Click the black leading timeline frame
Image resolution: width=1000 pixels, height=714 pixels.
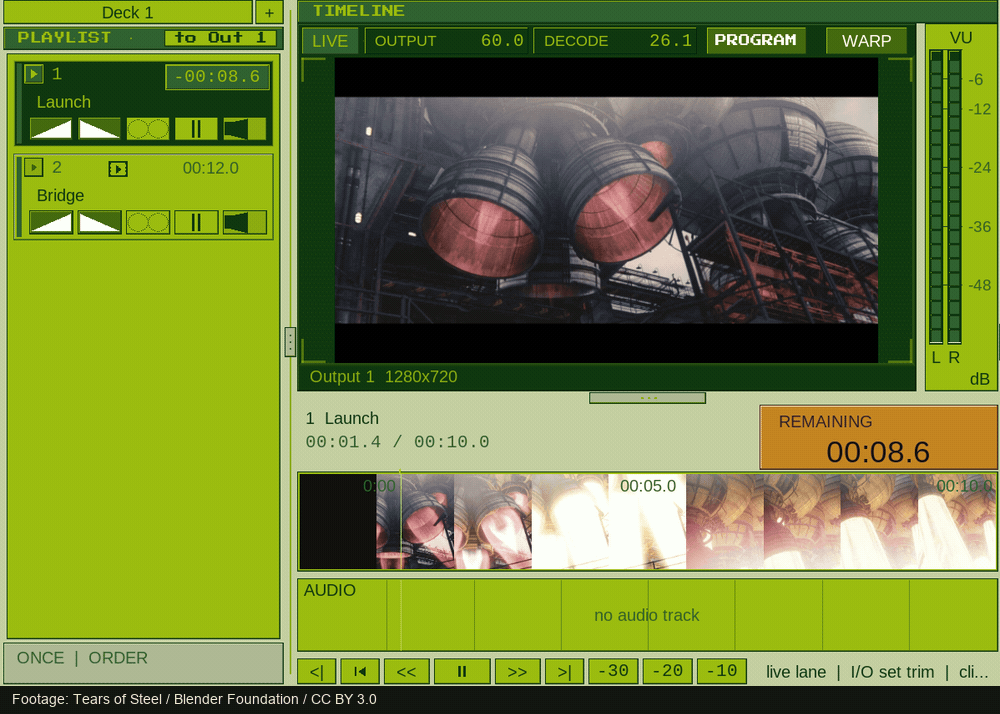[338, 521]
